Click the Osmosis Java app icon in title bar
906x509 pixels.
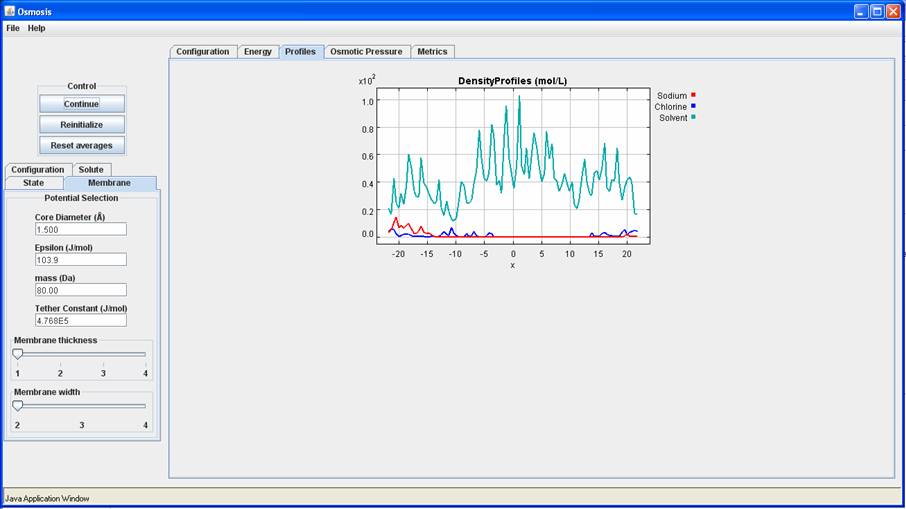(9, 11)
